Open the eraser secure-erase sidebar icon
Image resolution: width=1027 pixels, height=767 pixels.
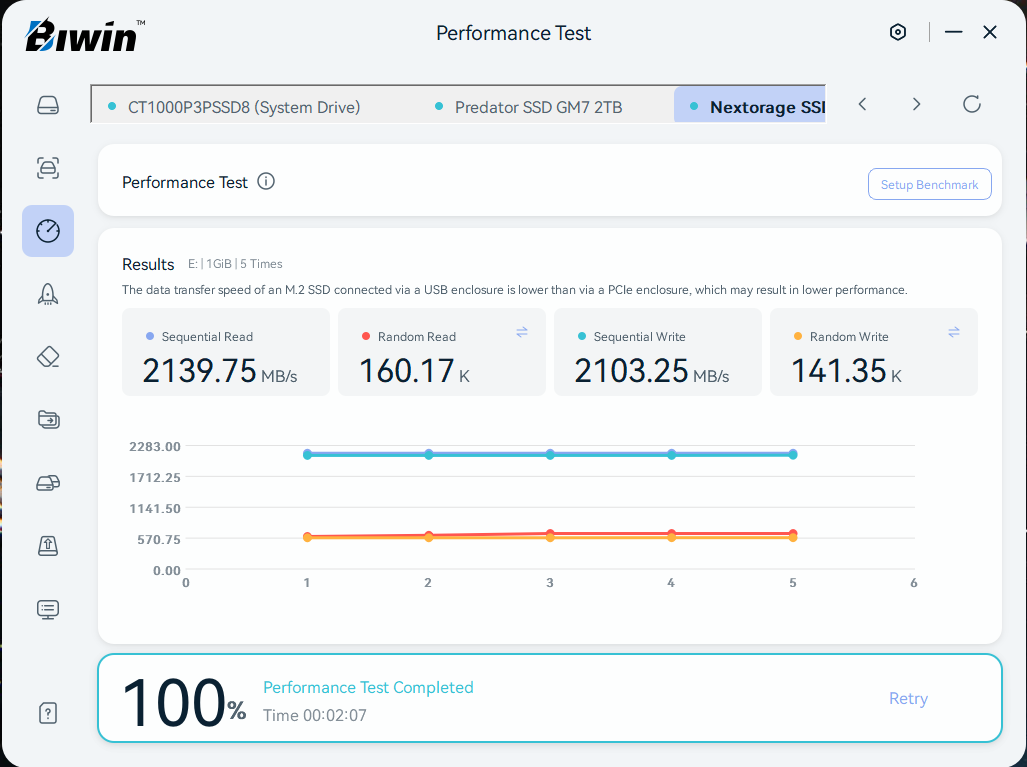[x=48, y=357]
